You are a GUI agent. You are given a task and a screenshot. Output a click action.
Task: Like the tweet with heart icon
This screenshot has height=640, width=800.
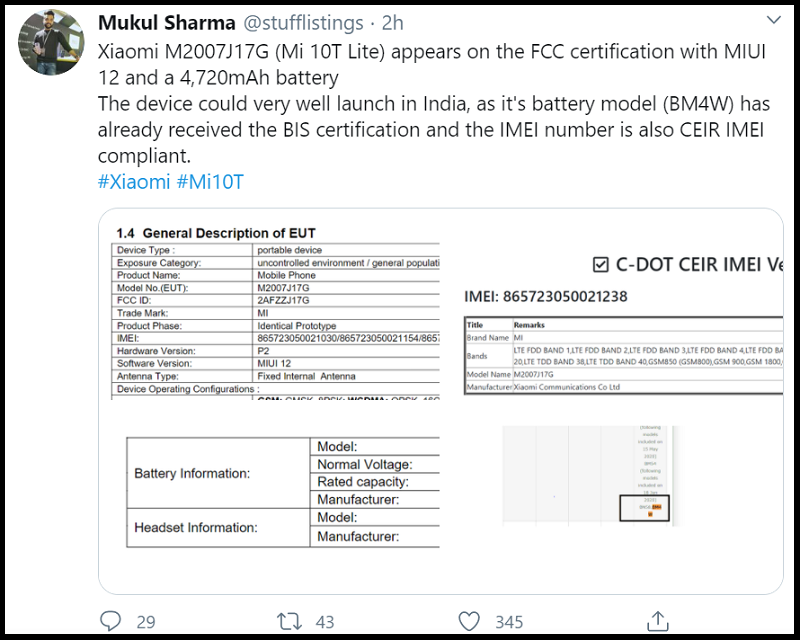[468, 621]
